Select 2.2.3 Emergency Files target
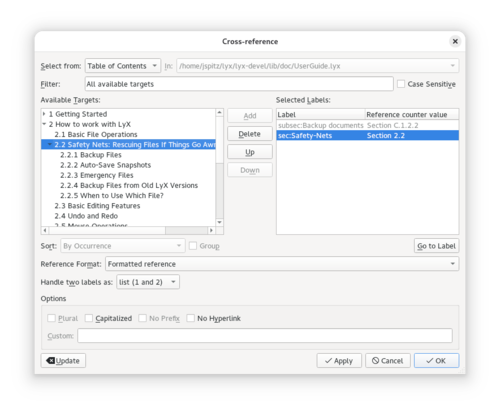 point(97,175)
